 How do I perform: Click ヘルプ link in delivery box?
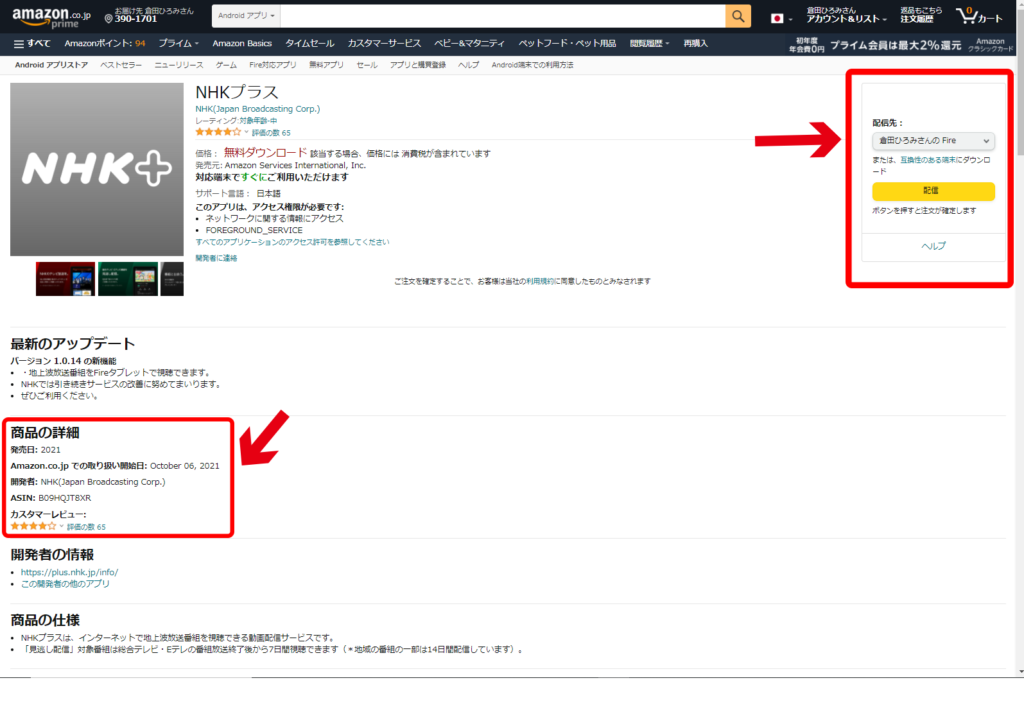(933, 246)
